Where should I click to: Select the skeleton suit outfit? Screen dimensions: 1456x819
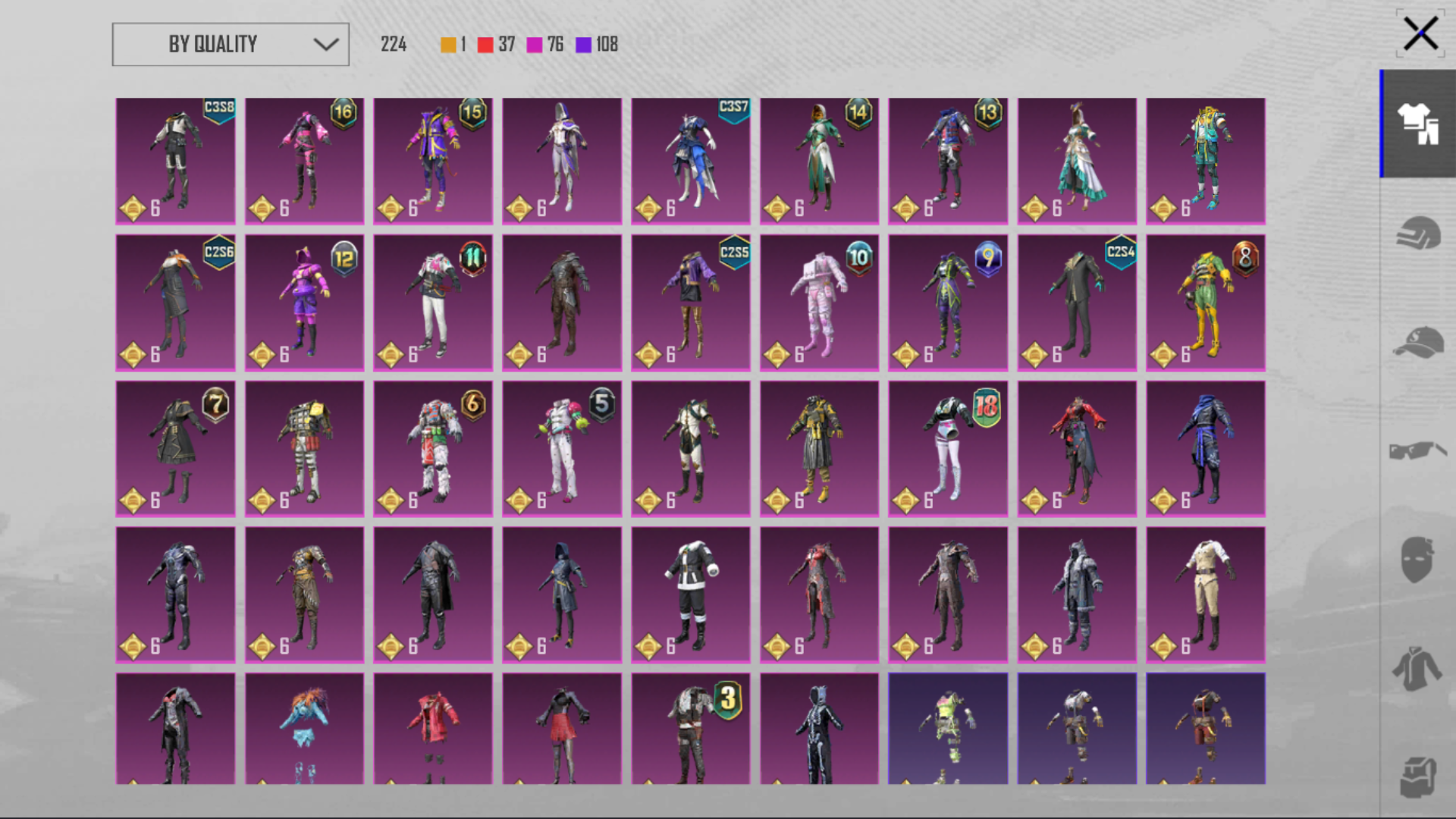click(x=820, y=729)
